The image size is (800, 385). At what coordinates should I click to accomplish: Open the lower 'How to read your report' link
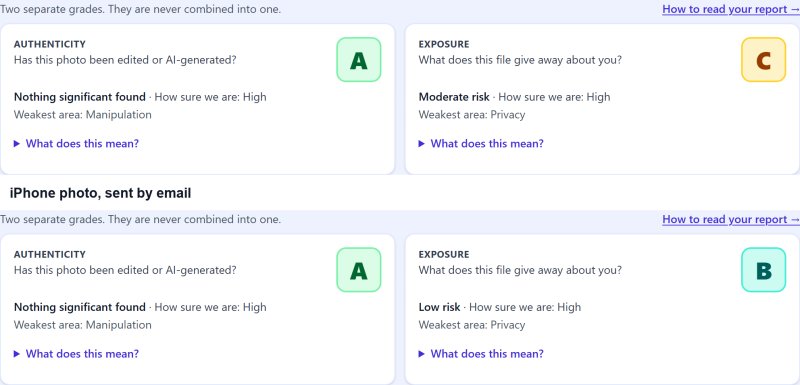[731, 219]
